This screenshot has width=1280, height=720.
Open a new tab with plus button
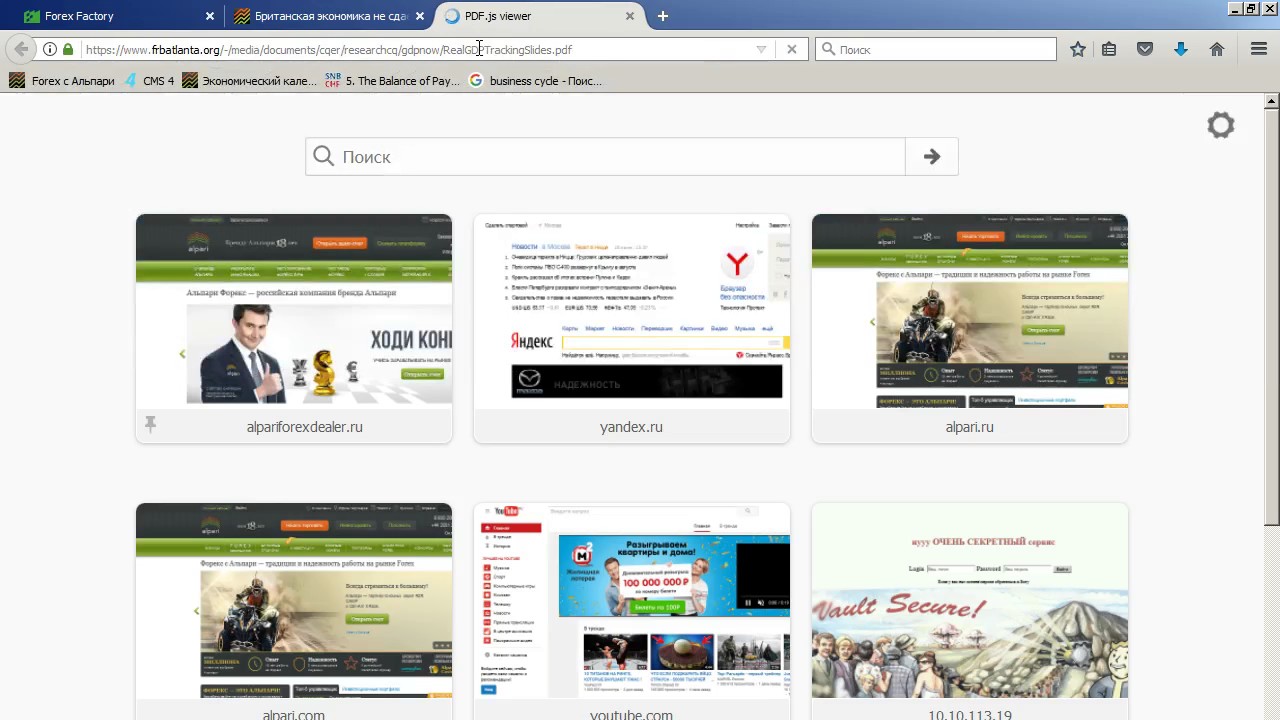tap(663, 16)
